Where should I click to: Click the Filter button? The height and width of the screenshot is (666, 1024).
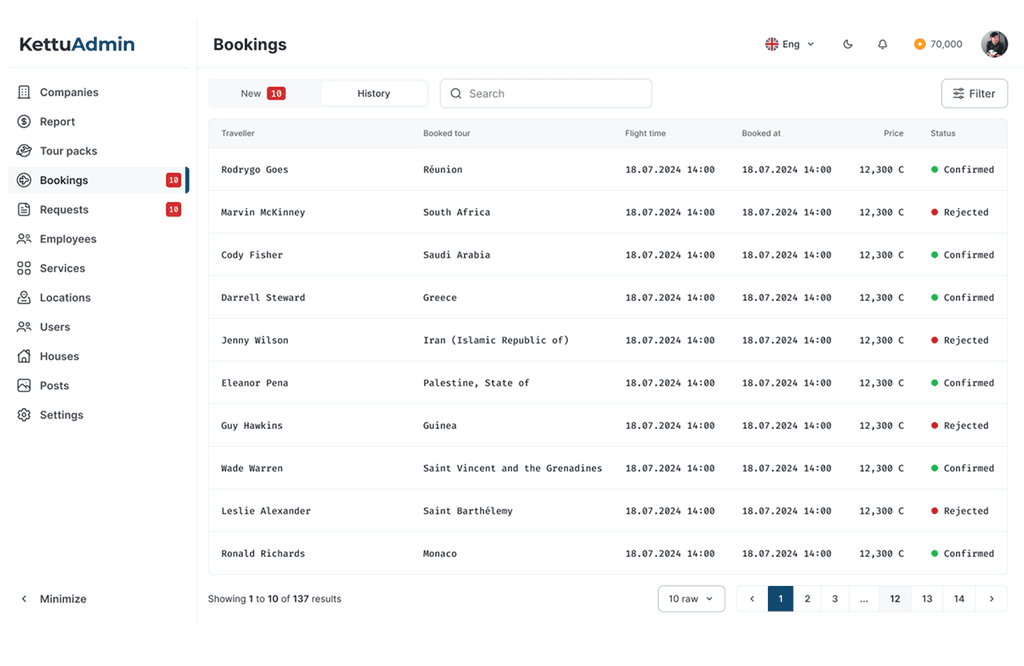click(974, 93)
